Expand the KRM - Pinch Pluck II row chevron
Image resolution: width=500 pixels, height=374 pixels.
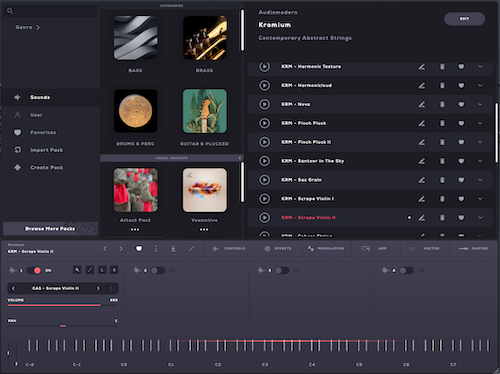[480, 142]
